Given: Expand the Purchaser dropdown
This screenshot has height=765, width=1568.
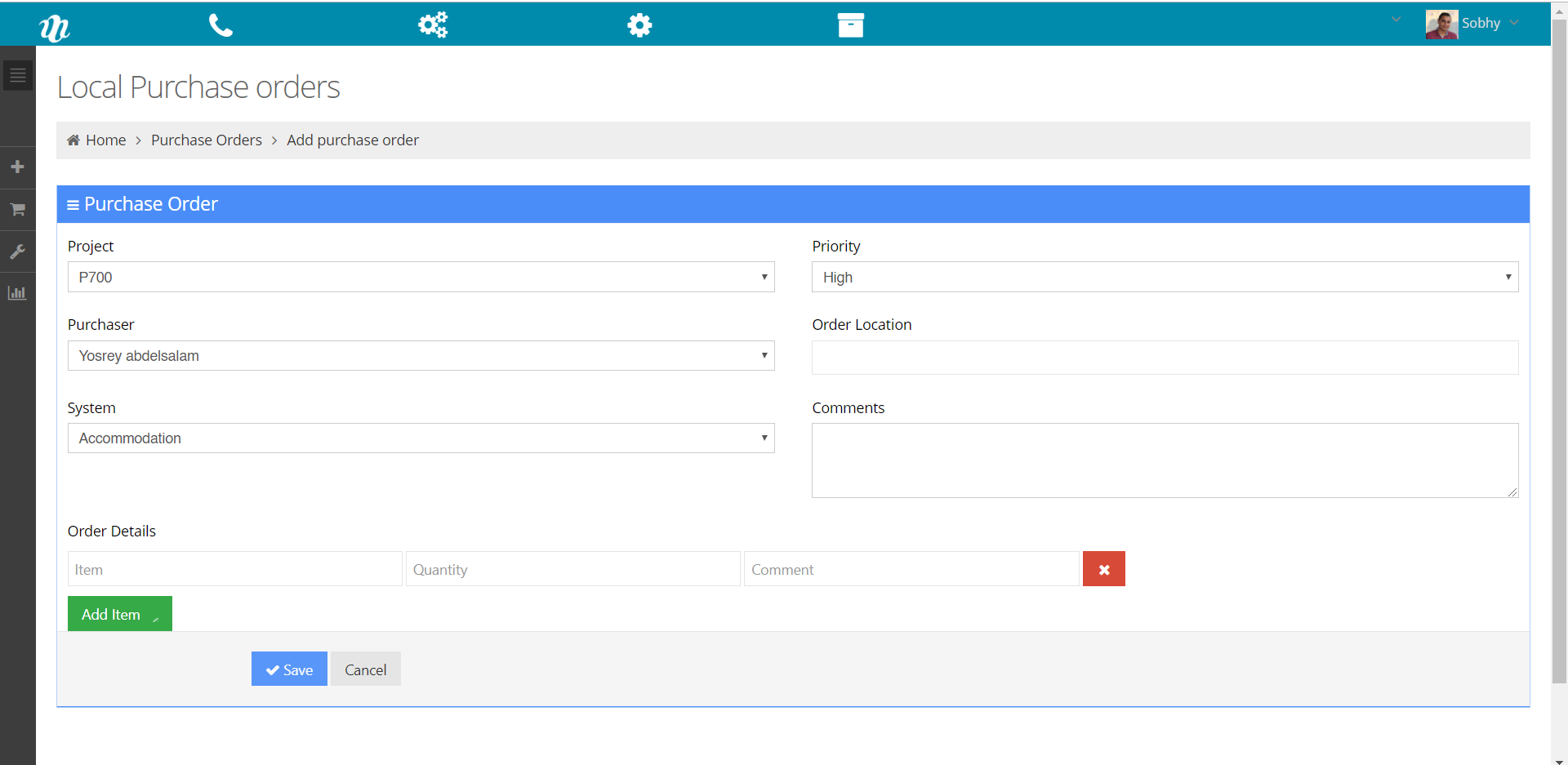Looking at the screenshot, I should [x=421, y=356].
